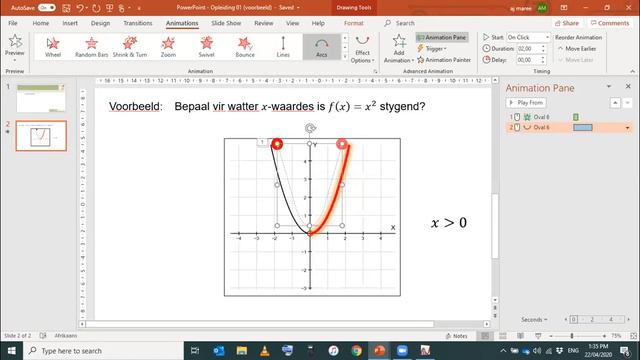Open Zoom app from the taskbar
640x360 pixels.
click(402, 351)
